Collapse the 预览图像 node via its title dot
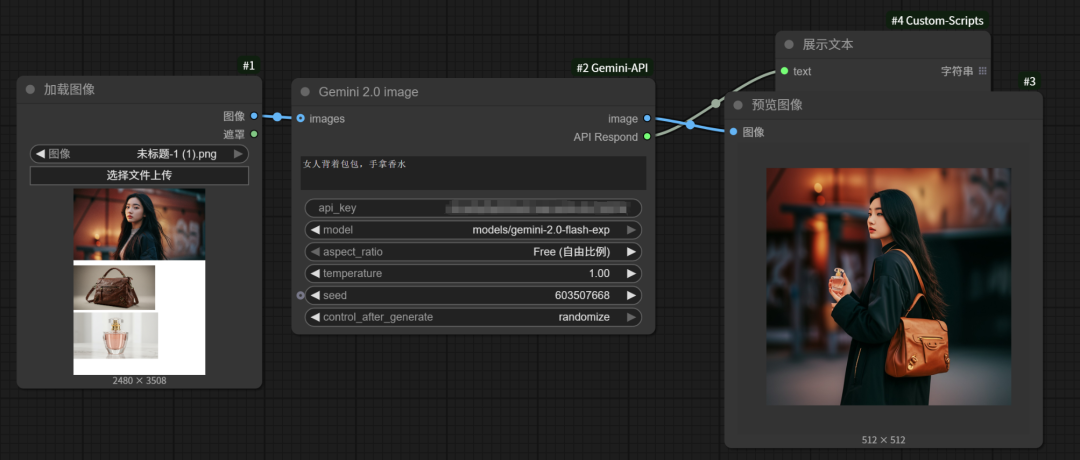This screenshot has width=1080, height=460. tap(738, 105)
